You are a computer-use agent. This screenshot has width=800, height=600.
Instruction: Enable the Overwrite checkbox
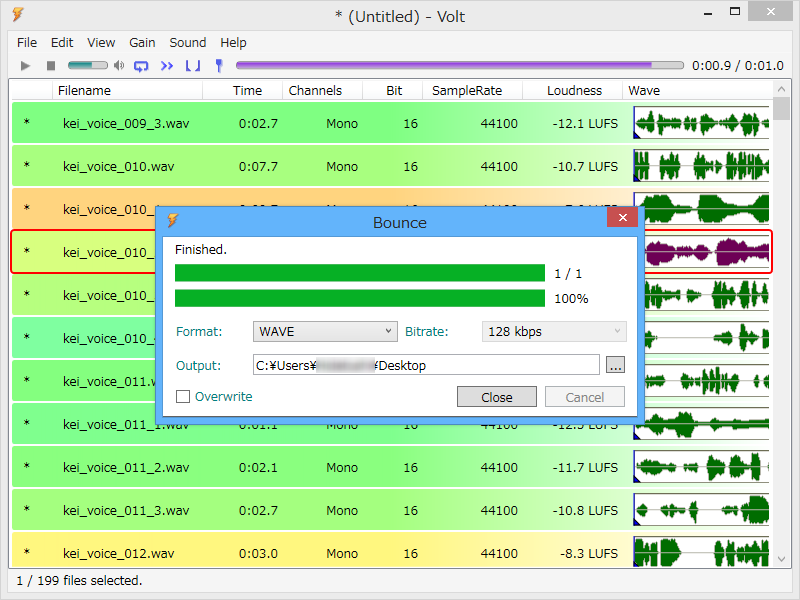(x=182, y=396)
